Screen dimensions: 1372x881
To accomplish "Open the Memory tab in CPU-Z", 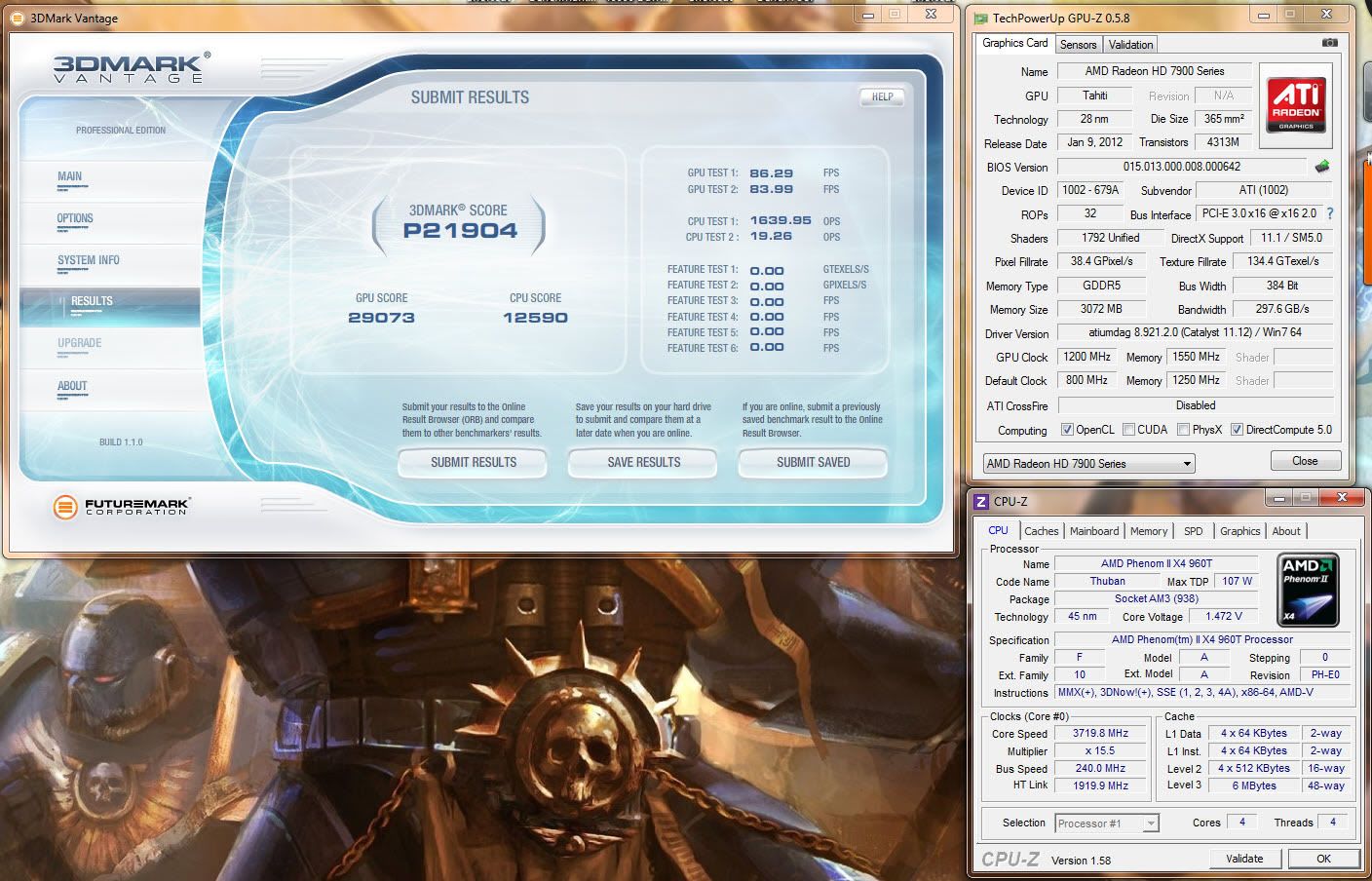I will (x=1149, y=531).
